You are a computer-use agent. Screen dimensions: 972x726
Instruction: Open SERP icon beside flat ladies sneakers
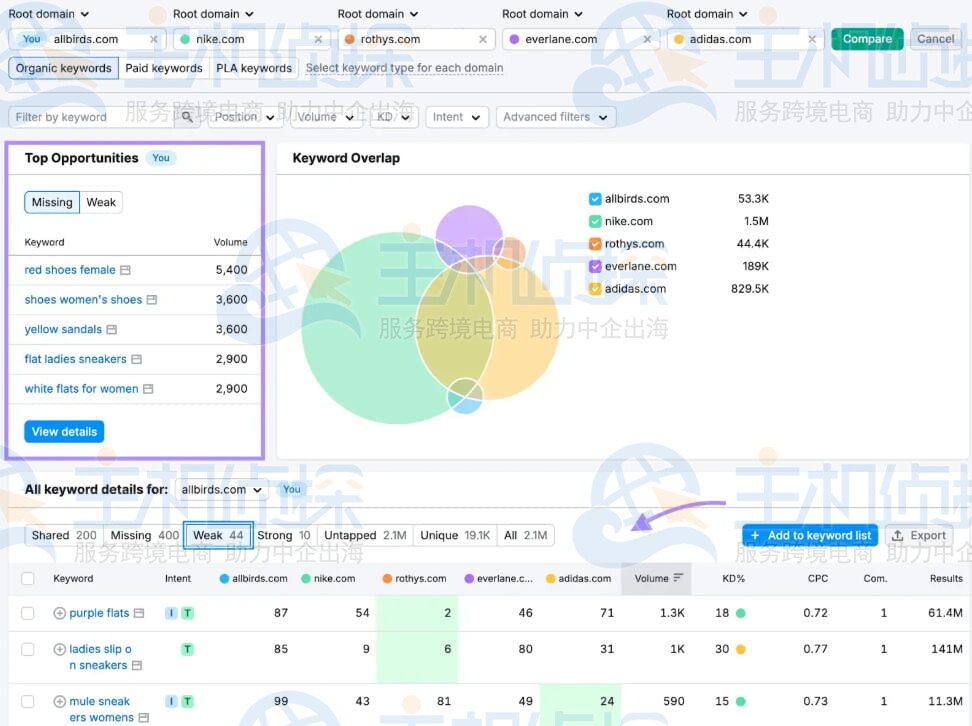(136, 360)
